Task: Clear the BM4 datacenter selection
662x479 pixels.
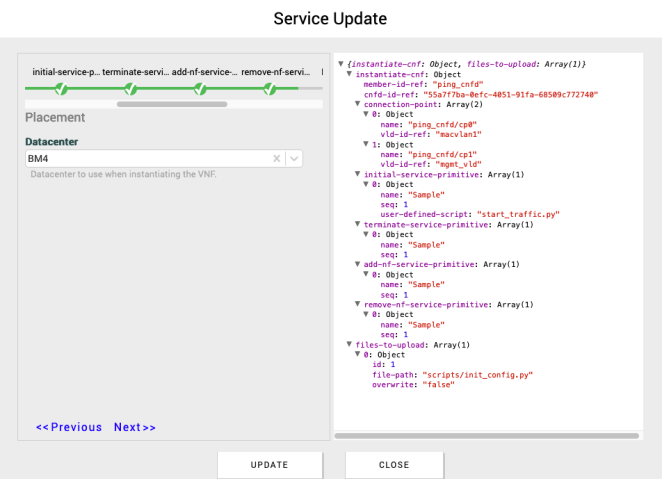Action: (x=277, y=159)
